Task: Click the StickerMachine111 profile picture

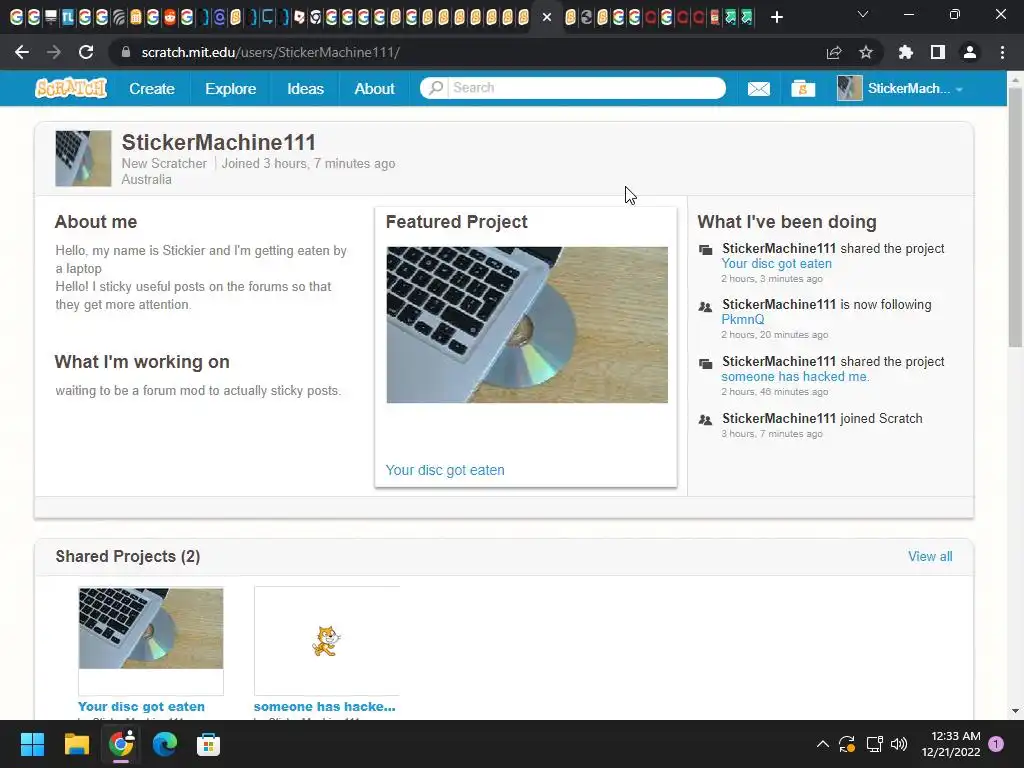Action: coord(83,159)
